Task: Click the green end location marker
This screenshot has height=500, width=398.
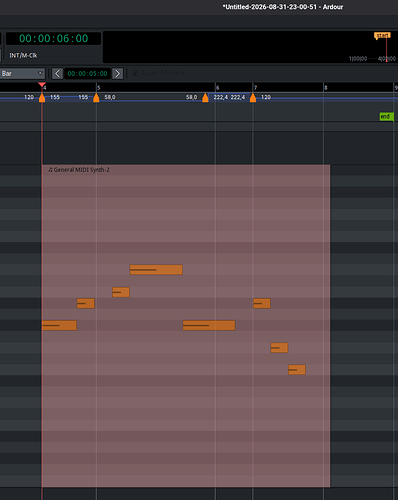Action: [386, 116]
